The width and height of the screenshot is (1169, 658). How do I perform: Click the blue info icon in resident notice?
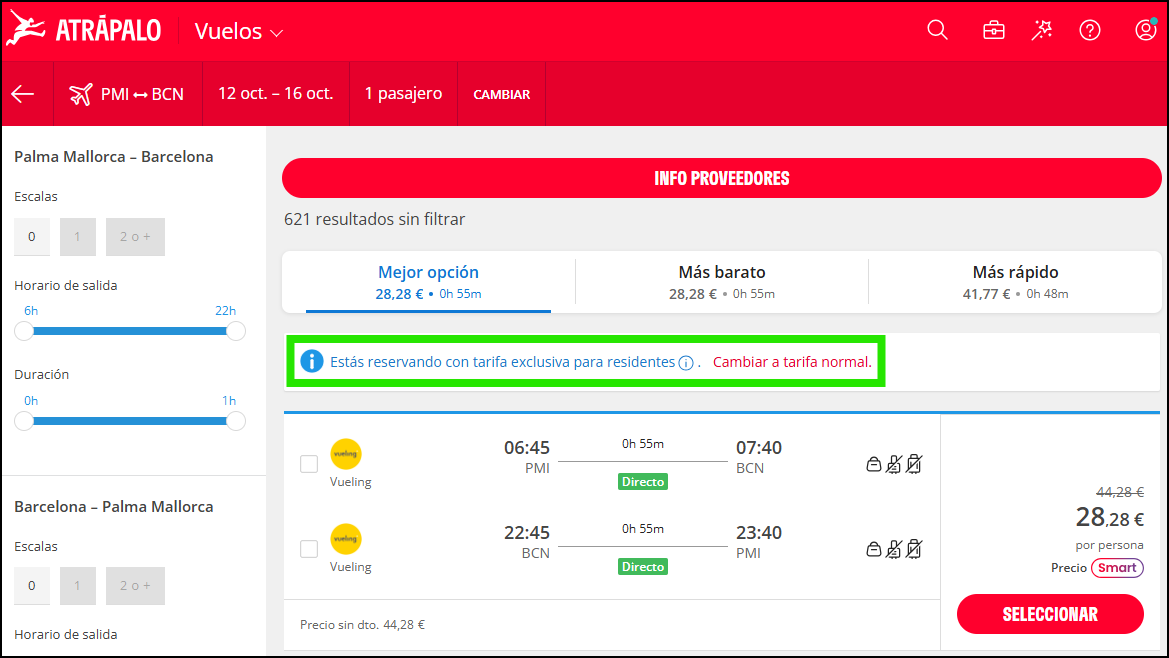[312, 361]
